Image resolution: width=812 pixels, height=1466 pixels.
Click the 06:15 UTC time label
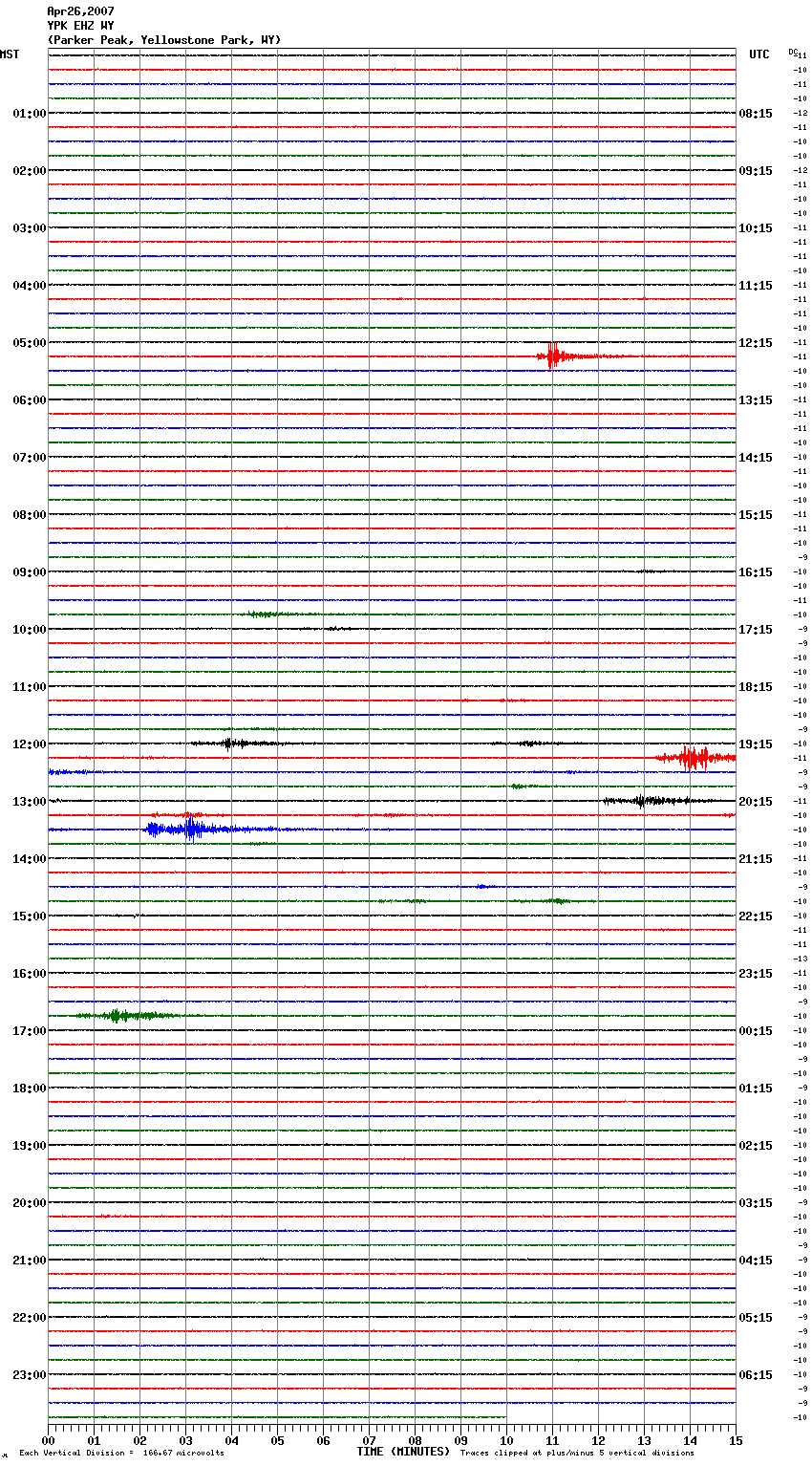(x=756, y=1375)
